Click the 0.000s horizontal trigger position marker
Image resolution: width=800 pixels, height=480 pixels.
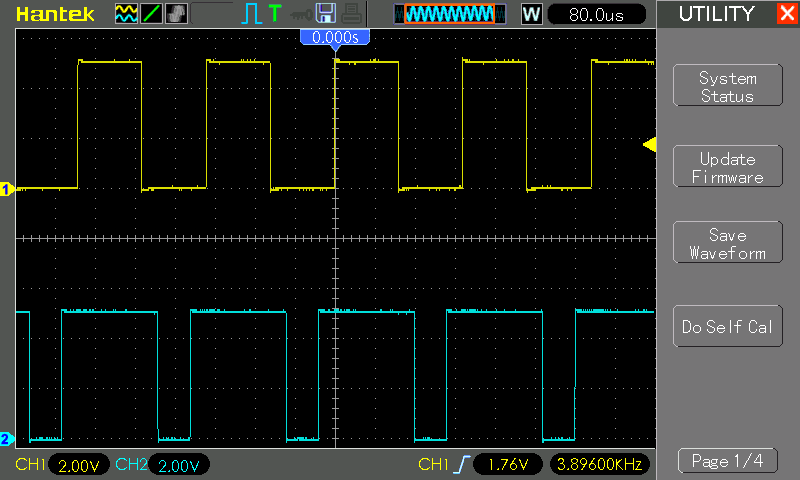point(336,37)
